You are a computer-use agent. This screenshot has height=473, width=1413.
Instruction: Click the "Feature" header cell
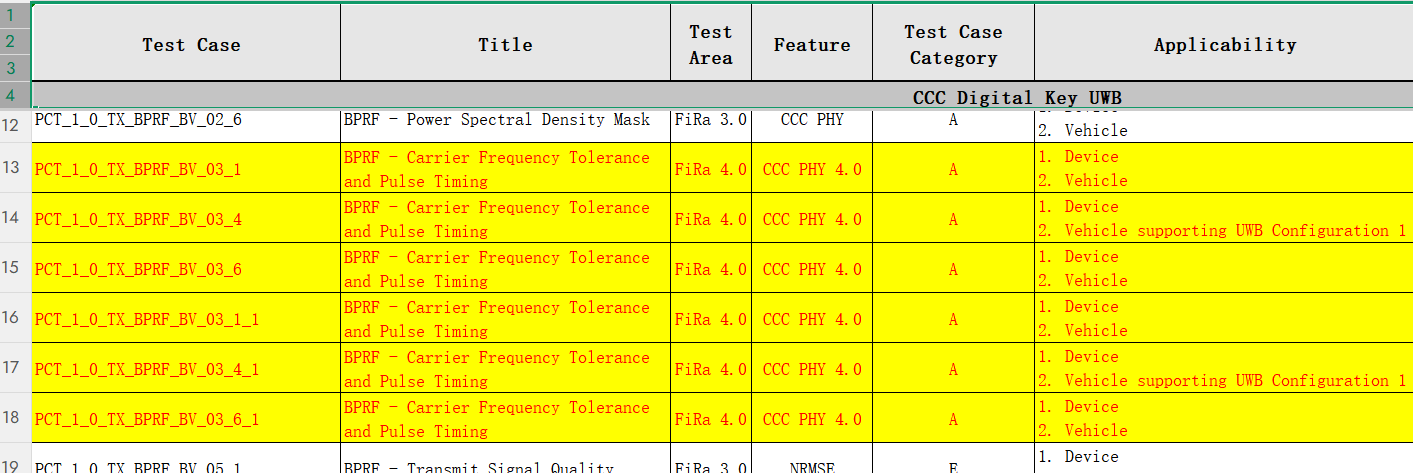812,45
